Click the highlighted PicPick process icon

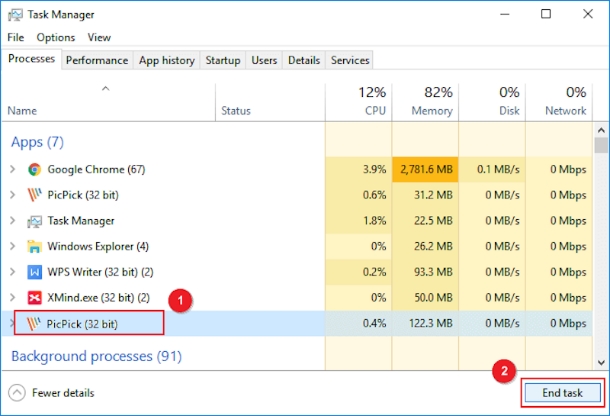tap(35, 323)
